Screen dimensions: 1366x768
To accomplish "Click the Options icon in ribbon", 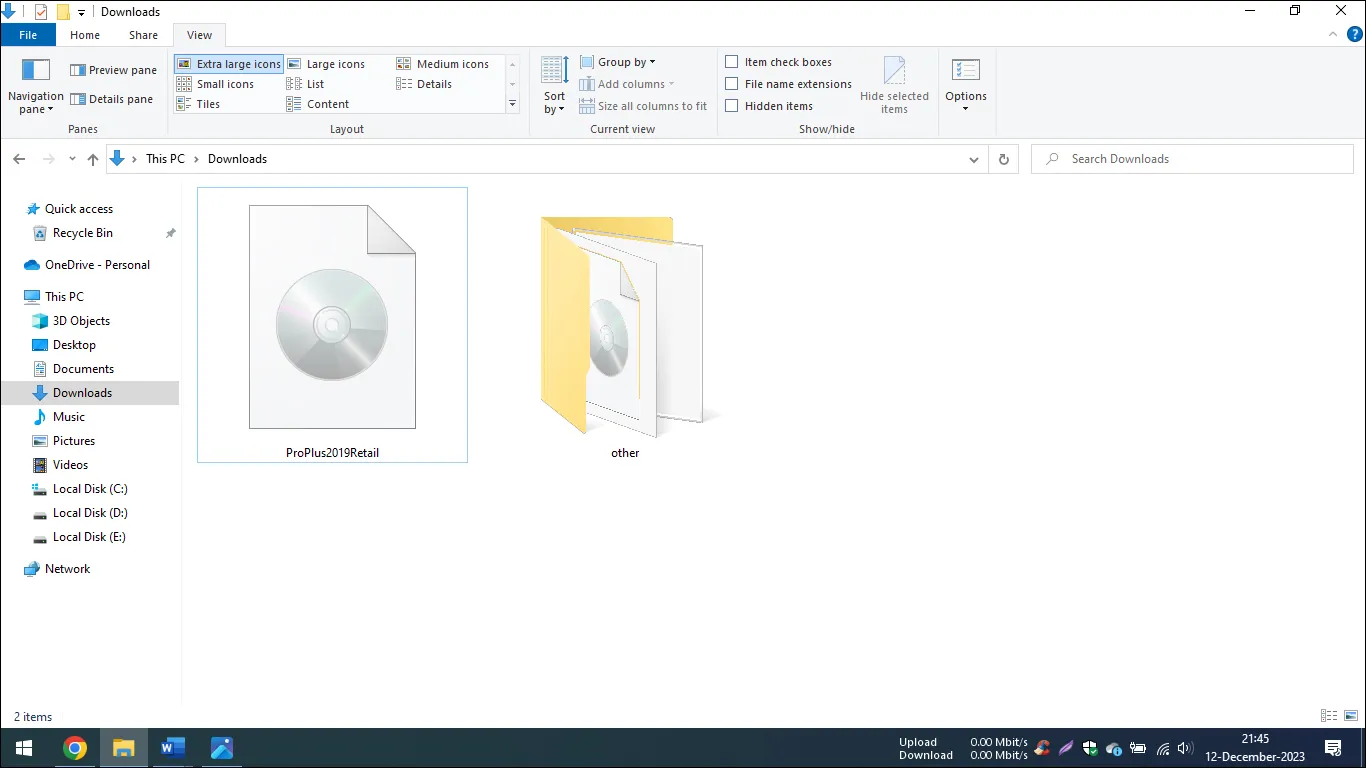I will coord(965,72).
